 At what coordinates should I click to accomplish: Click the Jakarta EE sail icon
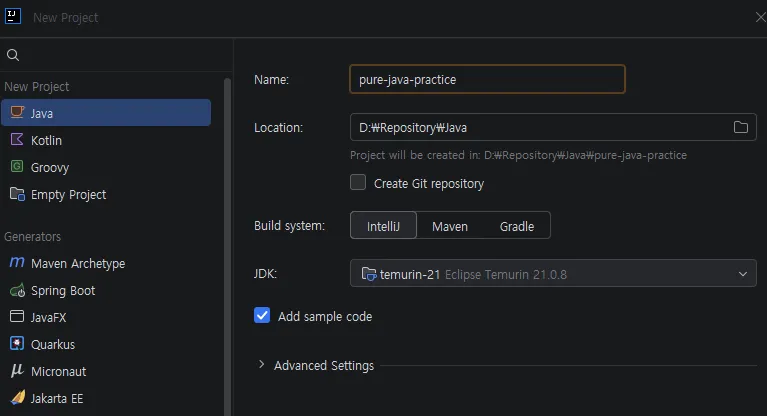18,397
